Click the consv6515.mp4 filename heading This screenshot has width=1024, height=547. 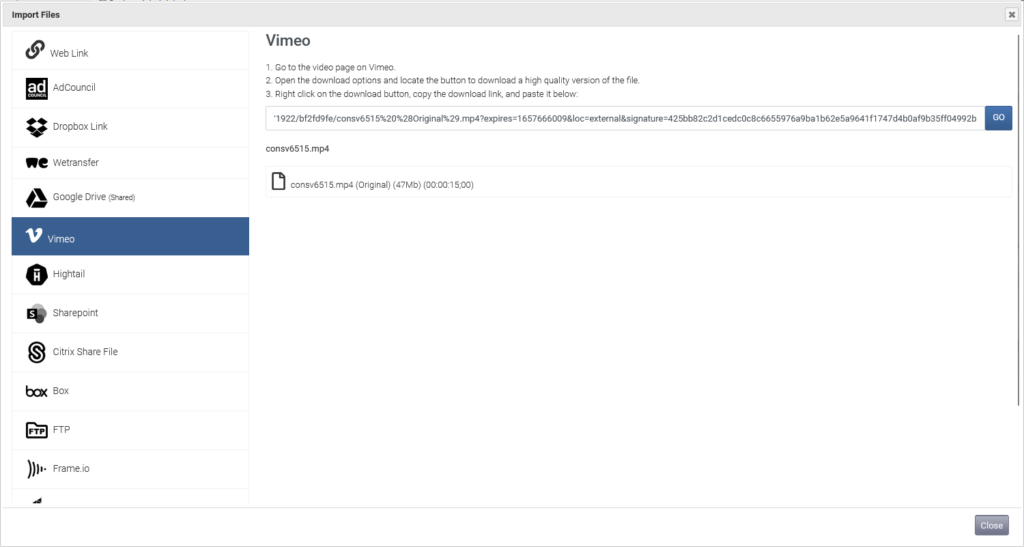[297, 149]
